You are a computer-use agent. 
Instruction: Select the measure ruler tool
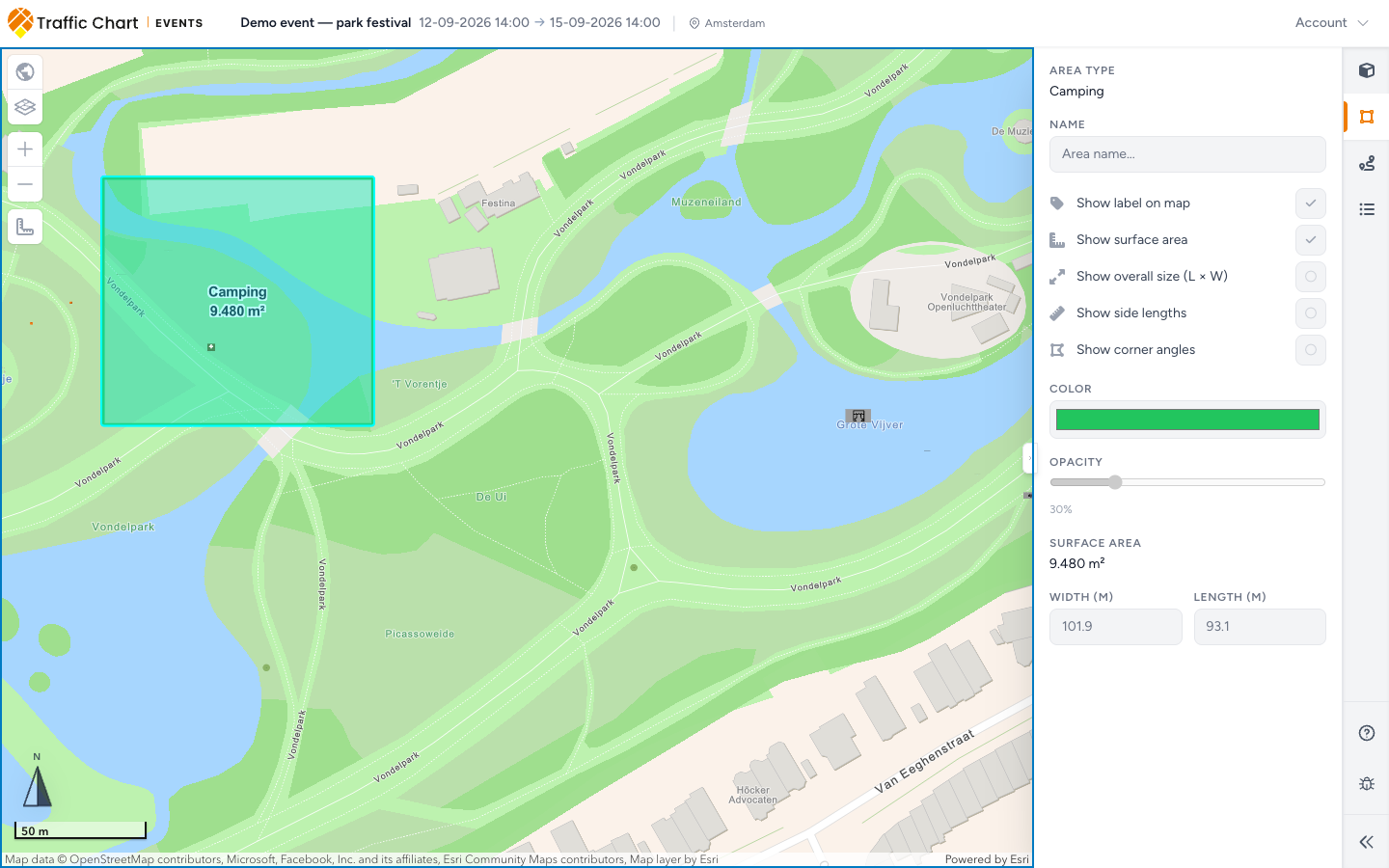25,227
